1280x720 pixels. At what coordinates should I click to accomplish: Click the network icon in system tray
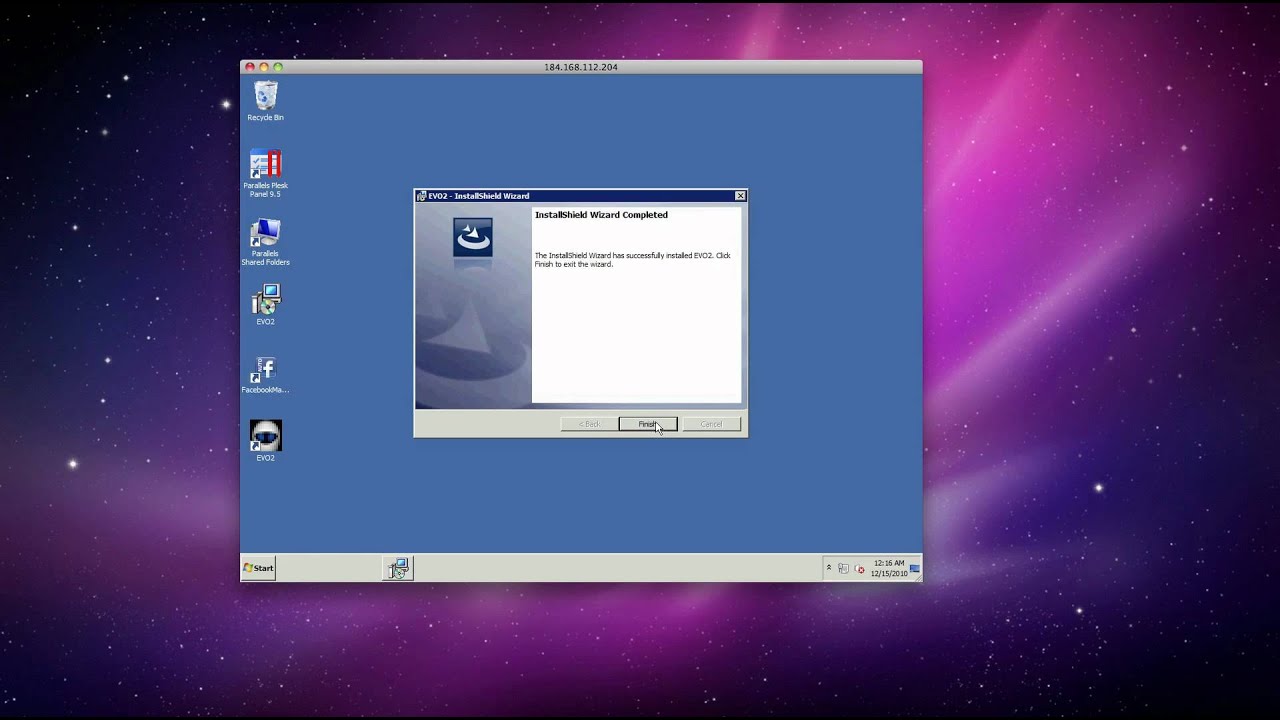pyautogui.click(x=844, y=568)
